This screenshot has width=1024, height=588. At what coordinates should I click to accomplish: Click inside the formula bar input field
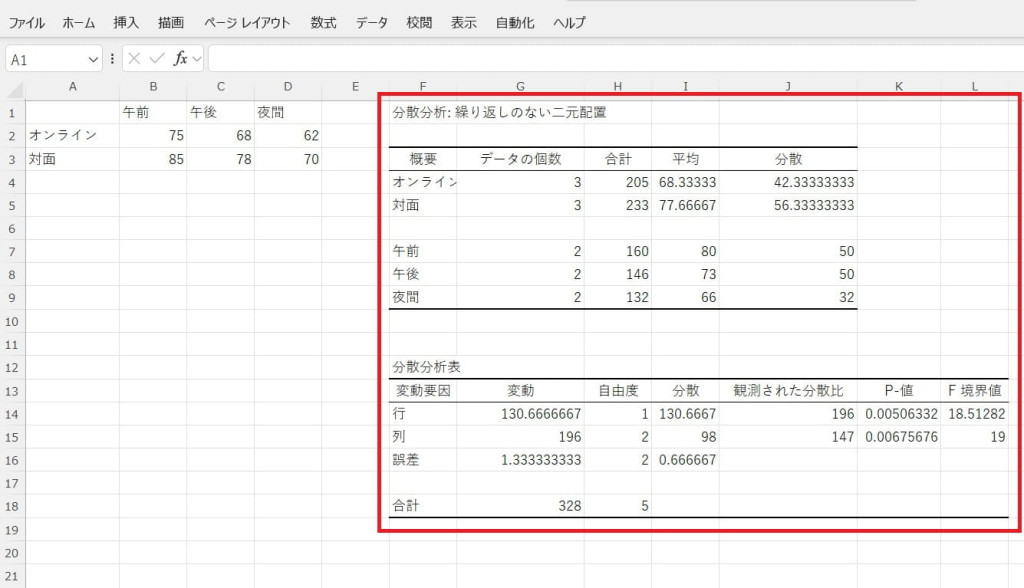click(600, 59)
